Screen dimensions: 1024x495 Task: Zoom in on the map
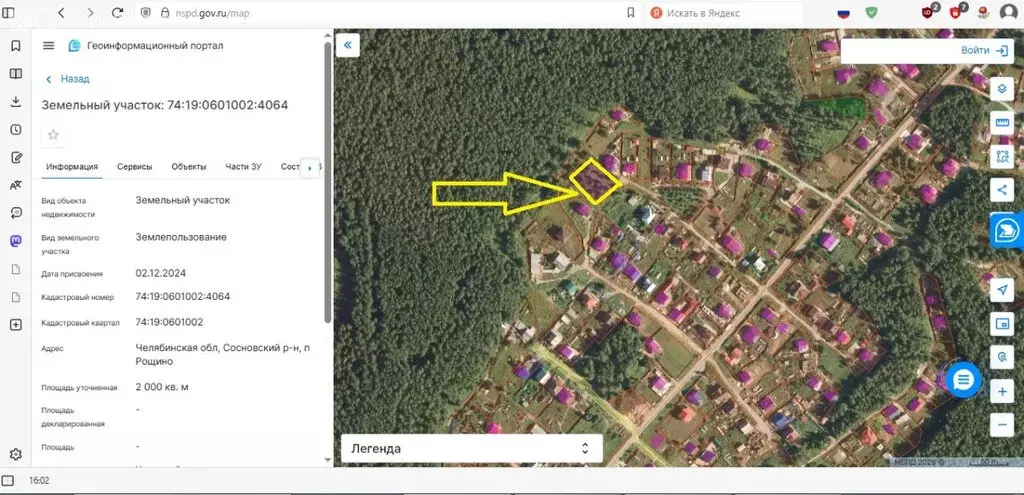click(1002, 392)
